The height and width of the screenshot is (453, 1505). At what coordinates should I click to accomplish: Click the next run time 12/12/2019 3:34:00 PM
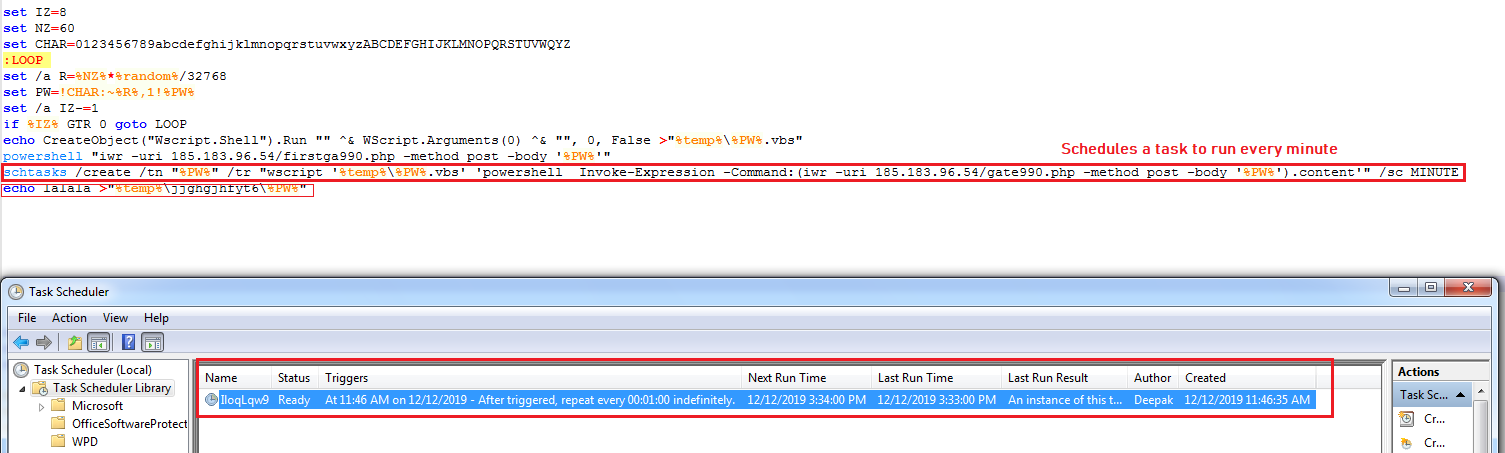(806, 399)
